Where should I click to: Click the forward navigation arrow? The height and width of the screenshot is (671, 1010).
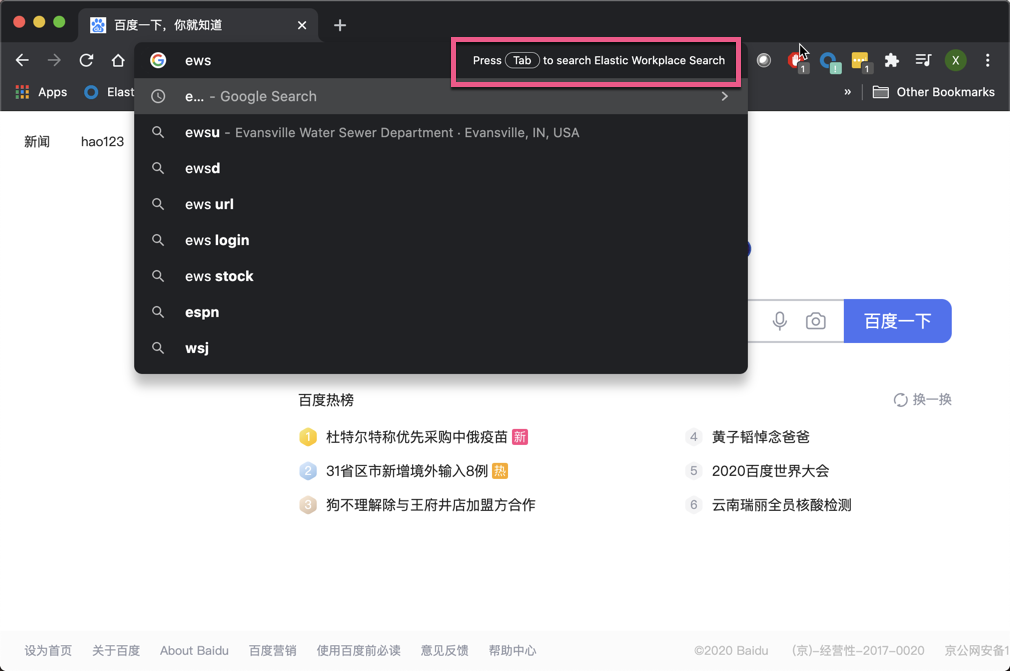pos(54,61)
